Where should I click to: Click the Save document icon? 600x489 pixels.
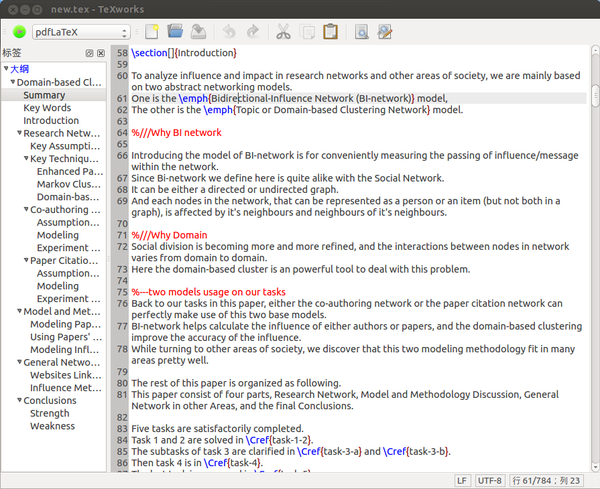pyautogui.click(x=199, y=32)
